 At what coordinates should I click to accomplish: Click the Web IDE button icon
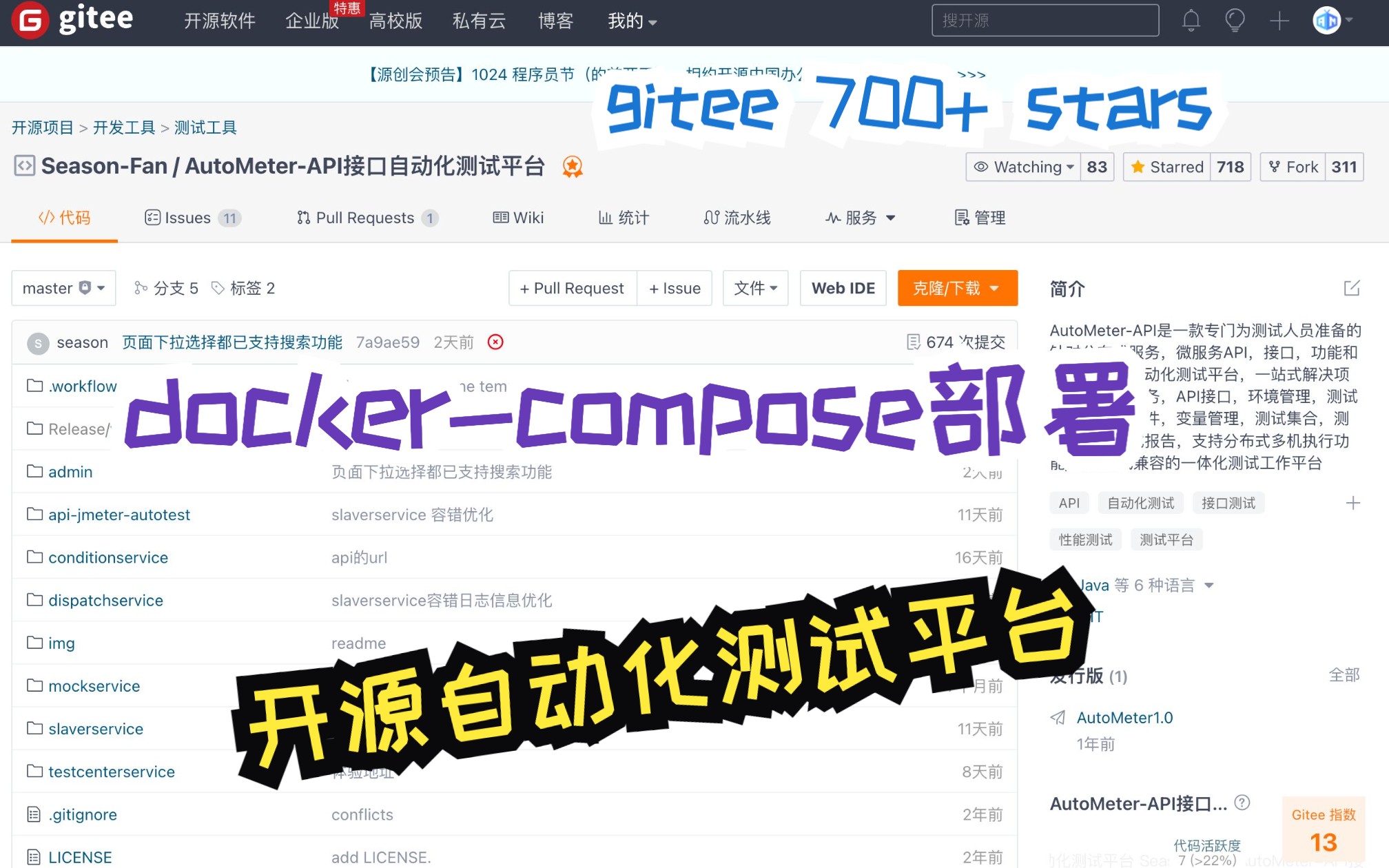(x=843, y=289)
